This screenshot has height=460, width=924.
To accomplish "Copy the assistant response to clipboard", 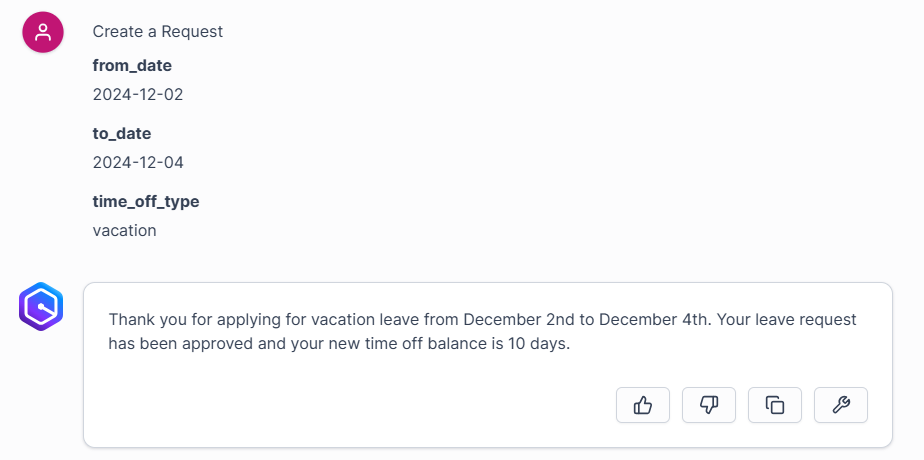I will coord(775,405).
